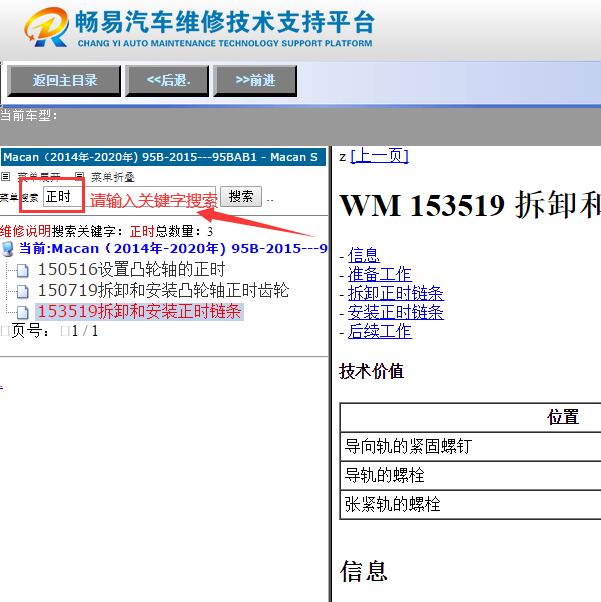Click the 畅易 platform logo icon
This screenshot has height=602, width=601.
[47, 27]
